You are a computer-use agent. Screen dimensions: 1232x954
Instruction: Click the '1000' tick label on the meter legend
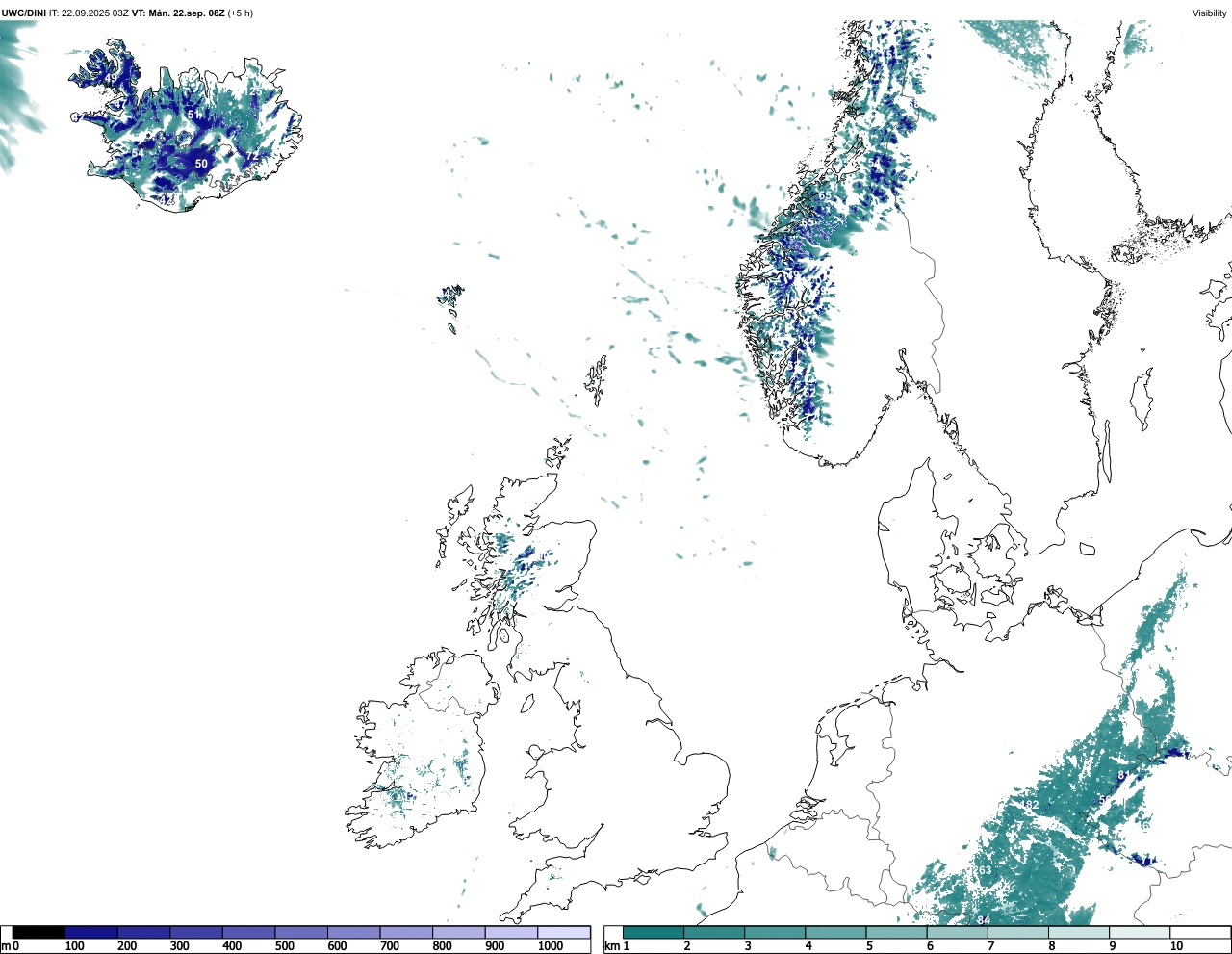coord(551,946)
